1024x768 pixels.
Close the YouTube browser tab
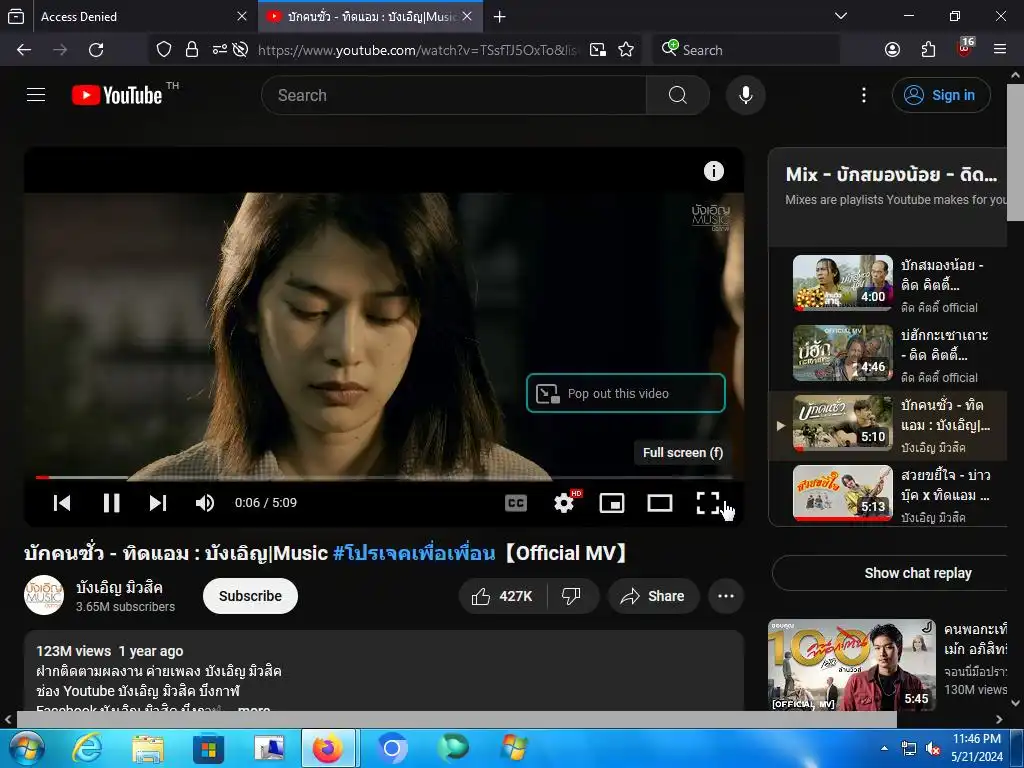click(467, 16)
